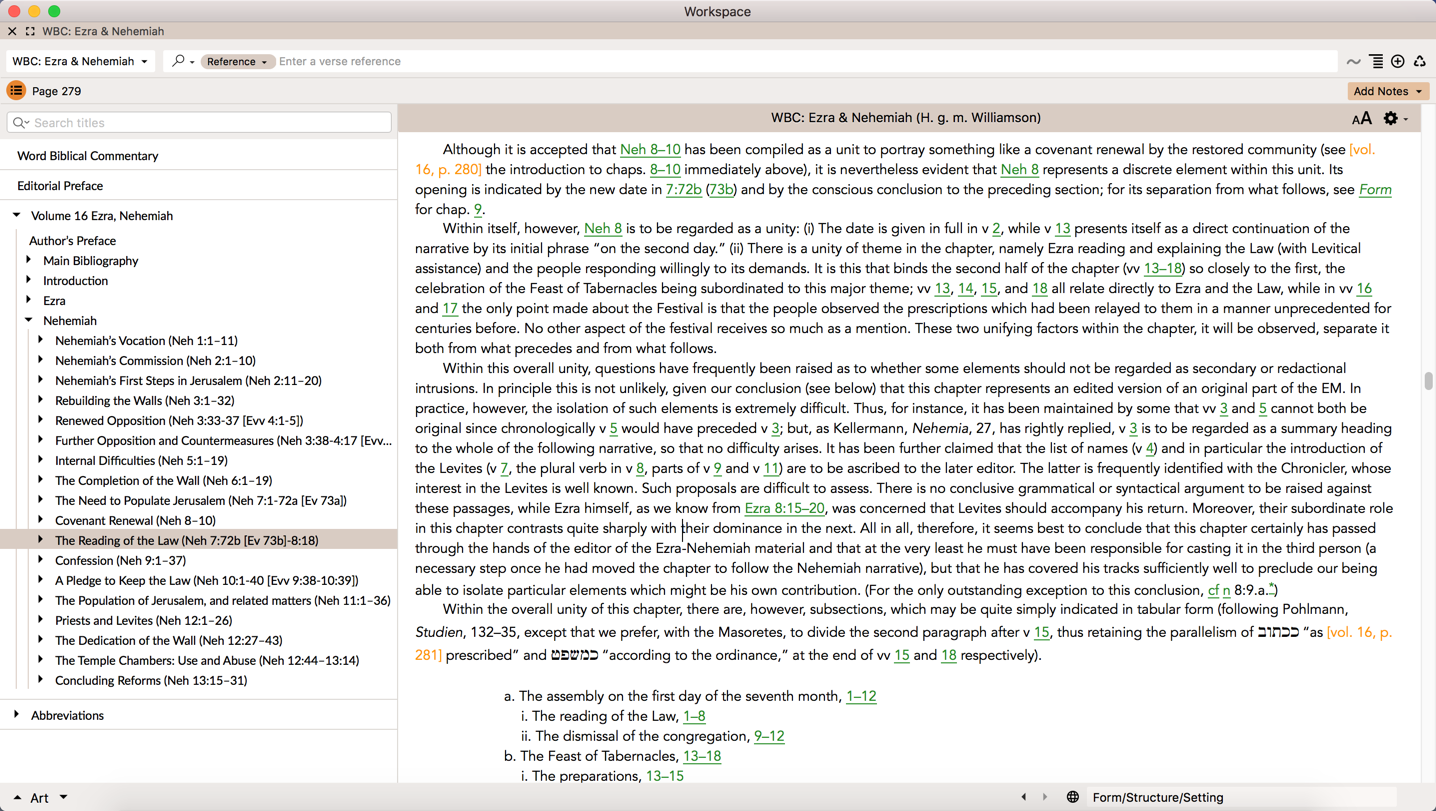
Task: Click the circled plus icon
Action: click(x=1398, y=62)
